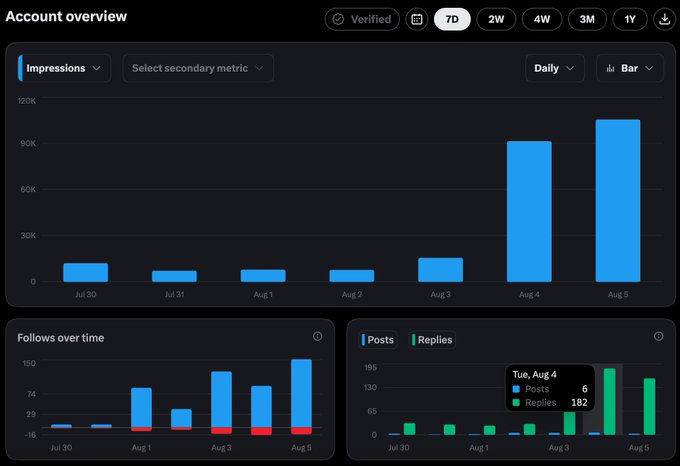680x466 pixels.
Task: Click the Aug 2 label under impressions chart
Action: 352,294
